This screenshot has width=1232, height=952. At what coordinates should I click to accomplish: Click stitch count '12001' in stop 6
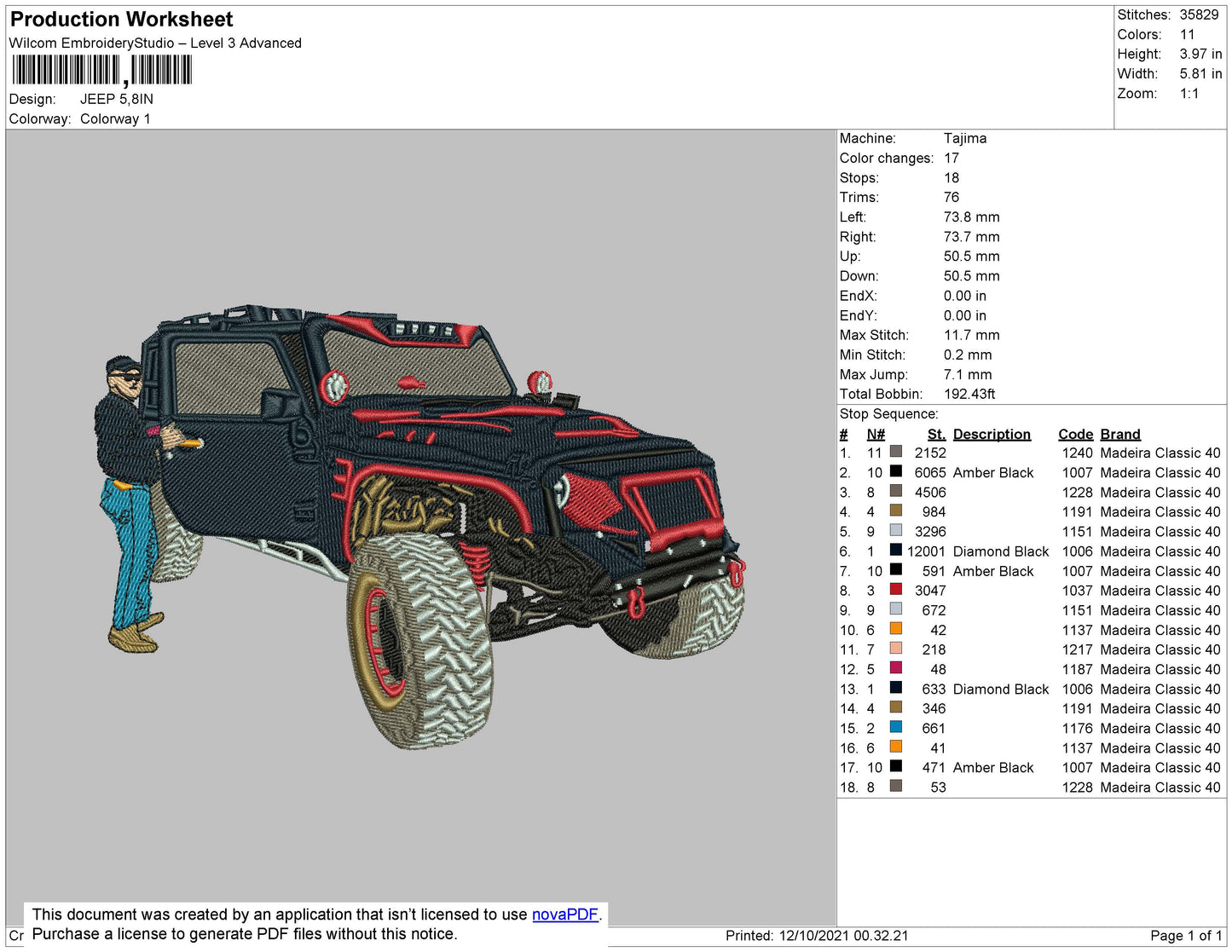[x=927, y=551]
